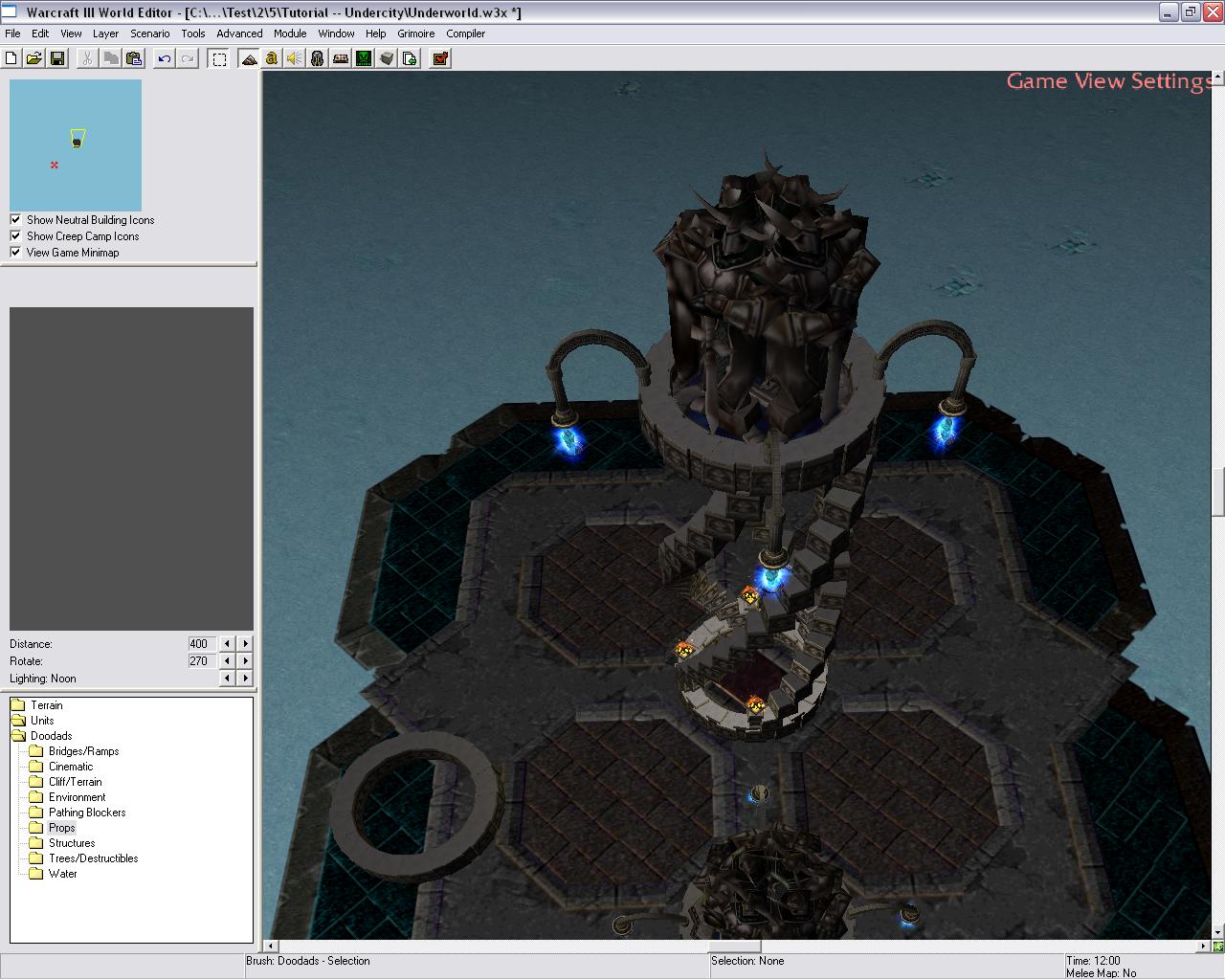Click the Save map floppy icon
The image size is (1225, 980).
pos(57,58)
